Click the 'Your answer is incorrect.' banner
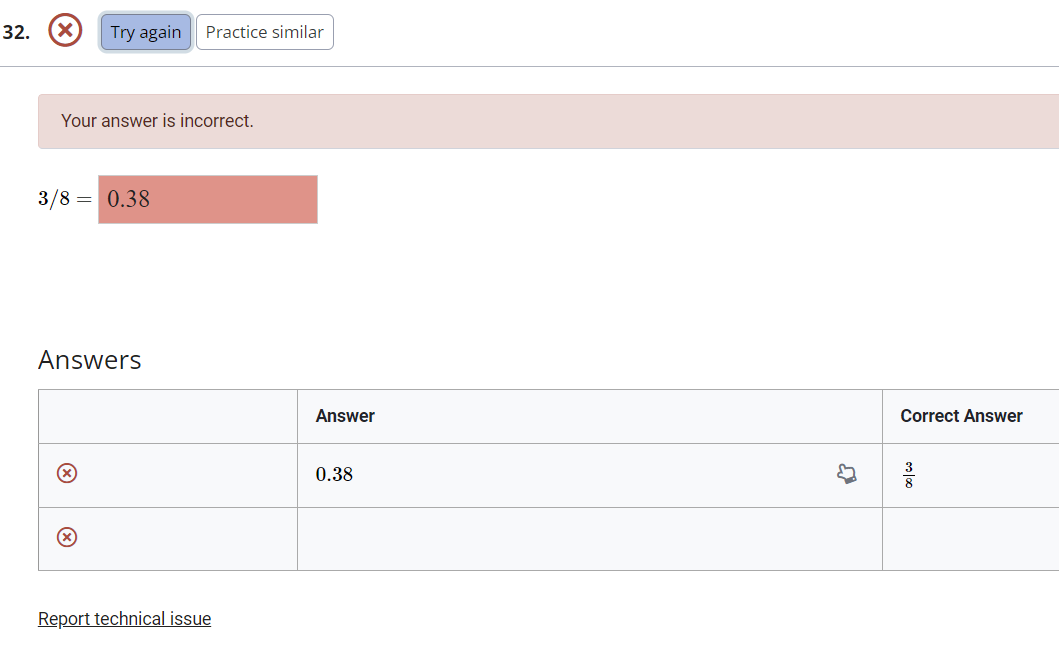1059x660 pixels. point(548,122)
